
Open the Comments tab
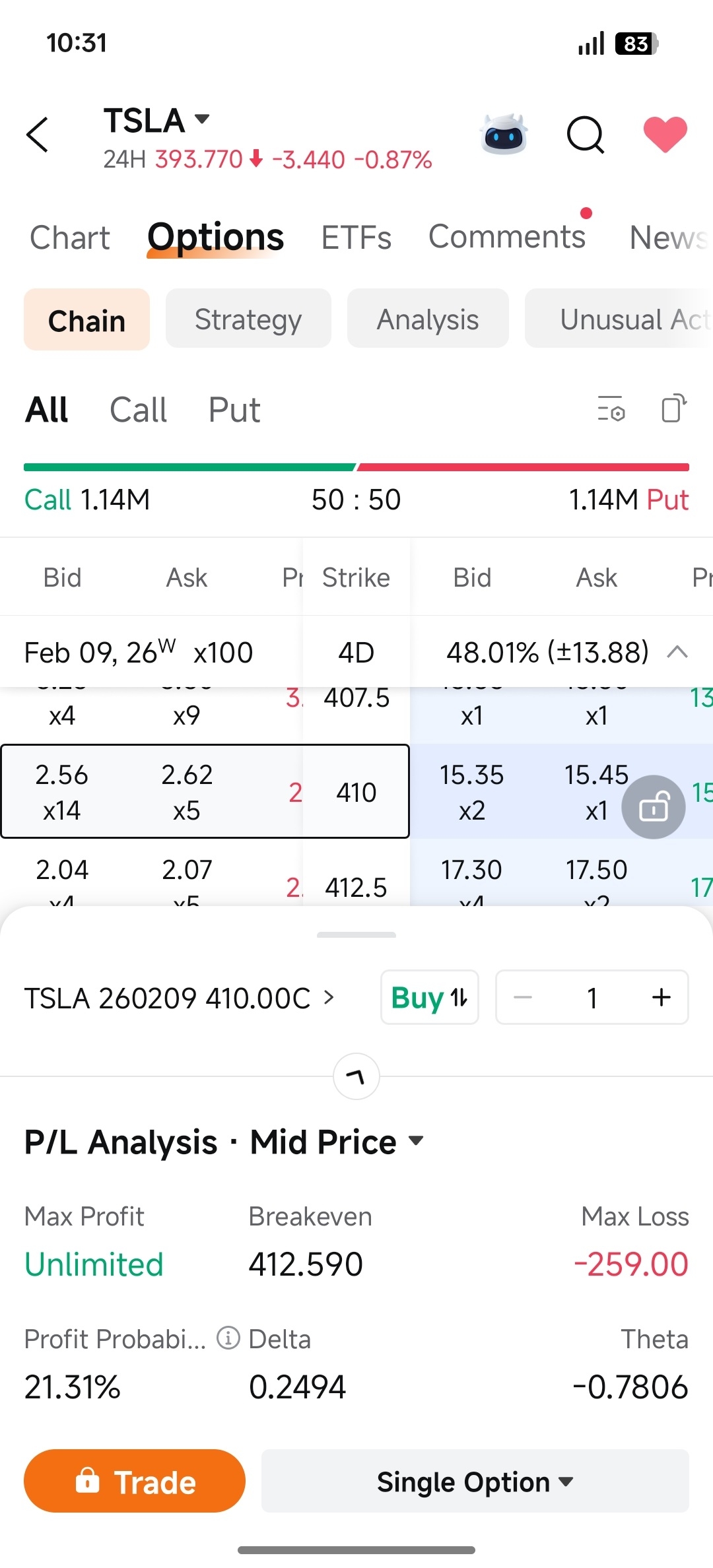pyautogui.click(x=507, y=236)
